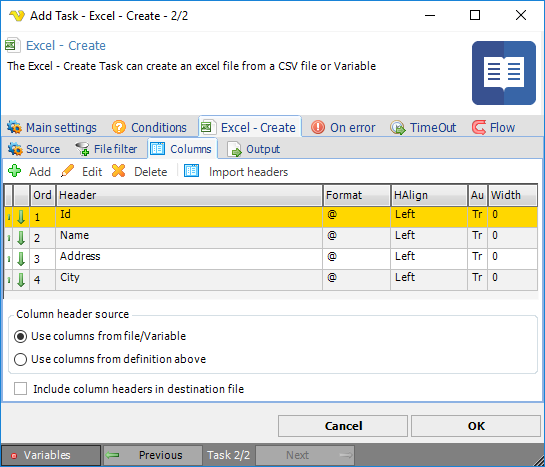
Task: Click the Edit pencil icon
Action: [67, 171]
